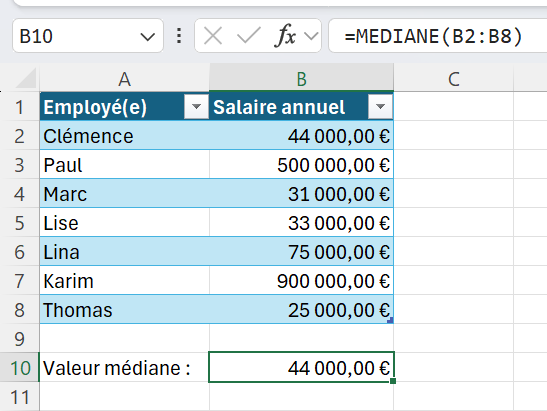Click the Name Box showing B10
The image size is (547, 411).
pyautogui.click(x=88, y=36)
